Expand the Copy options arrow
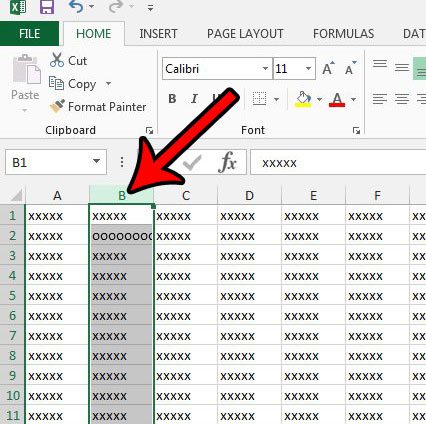The width and height of the screenshot is (426, 424). [x=108, y=83]
